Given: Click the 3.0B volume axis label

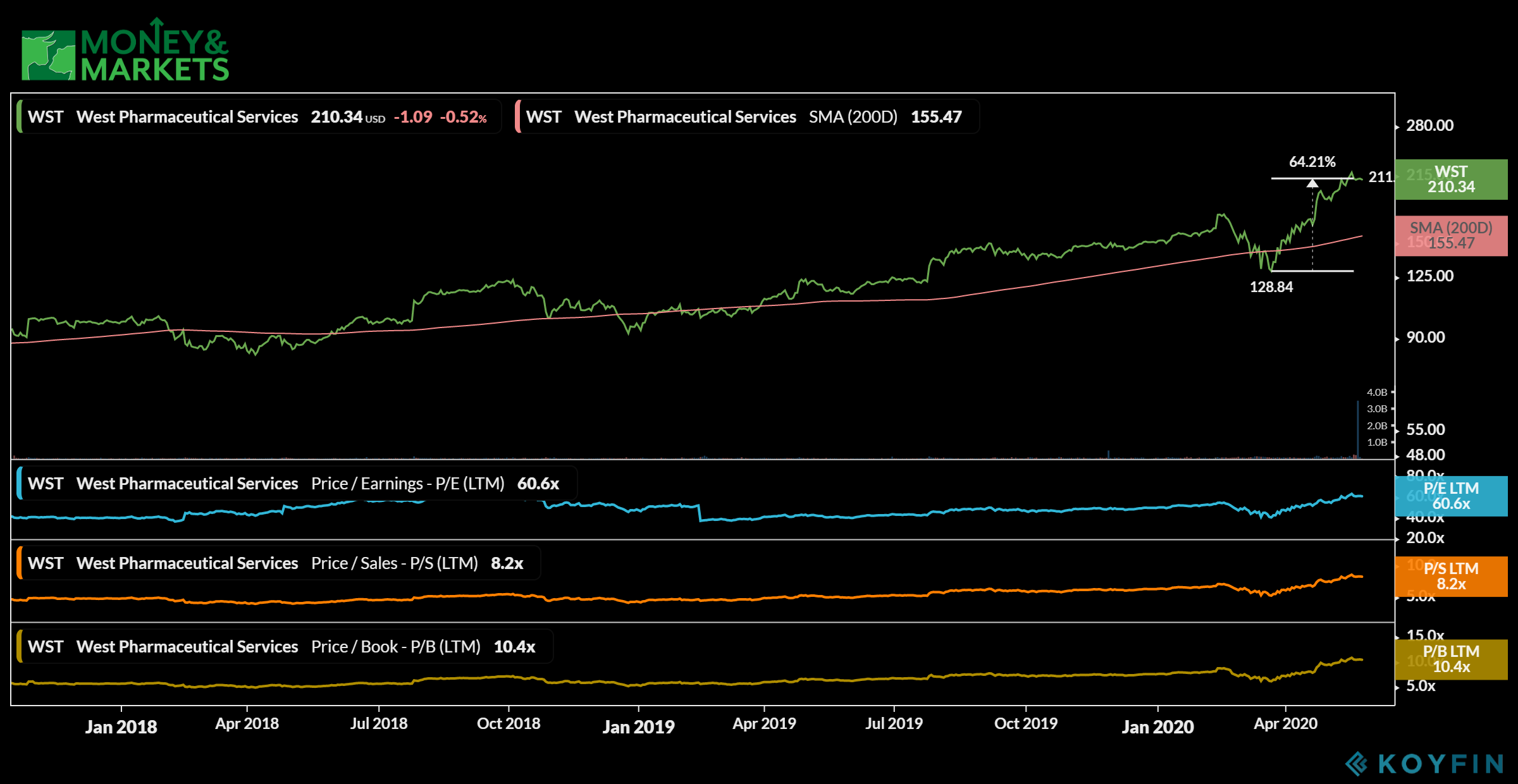Looking at the screenshot, I should point(1377,409).
